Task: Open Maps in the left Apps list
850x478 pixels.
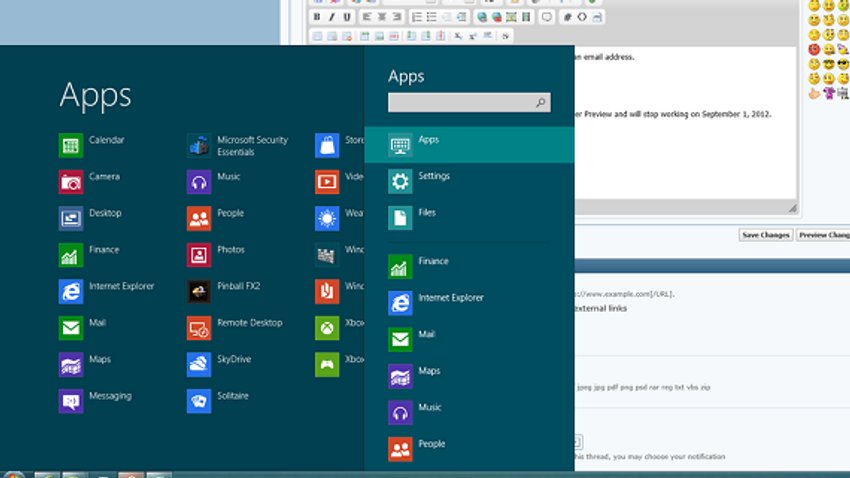Action: pos(85,365)
